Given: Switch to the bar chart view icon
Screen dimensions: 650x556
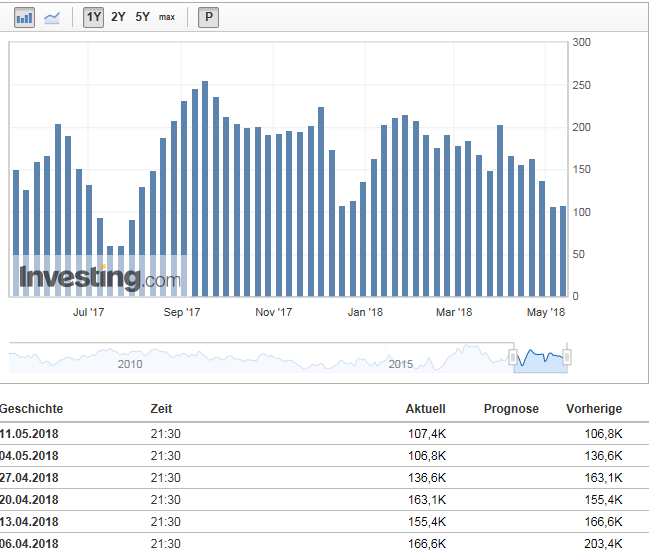Looking at the screenshot, I should [24, 17].
